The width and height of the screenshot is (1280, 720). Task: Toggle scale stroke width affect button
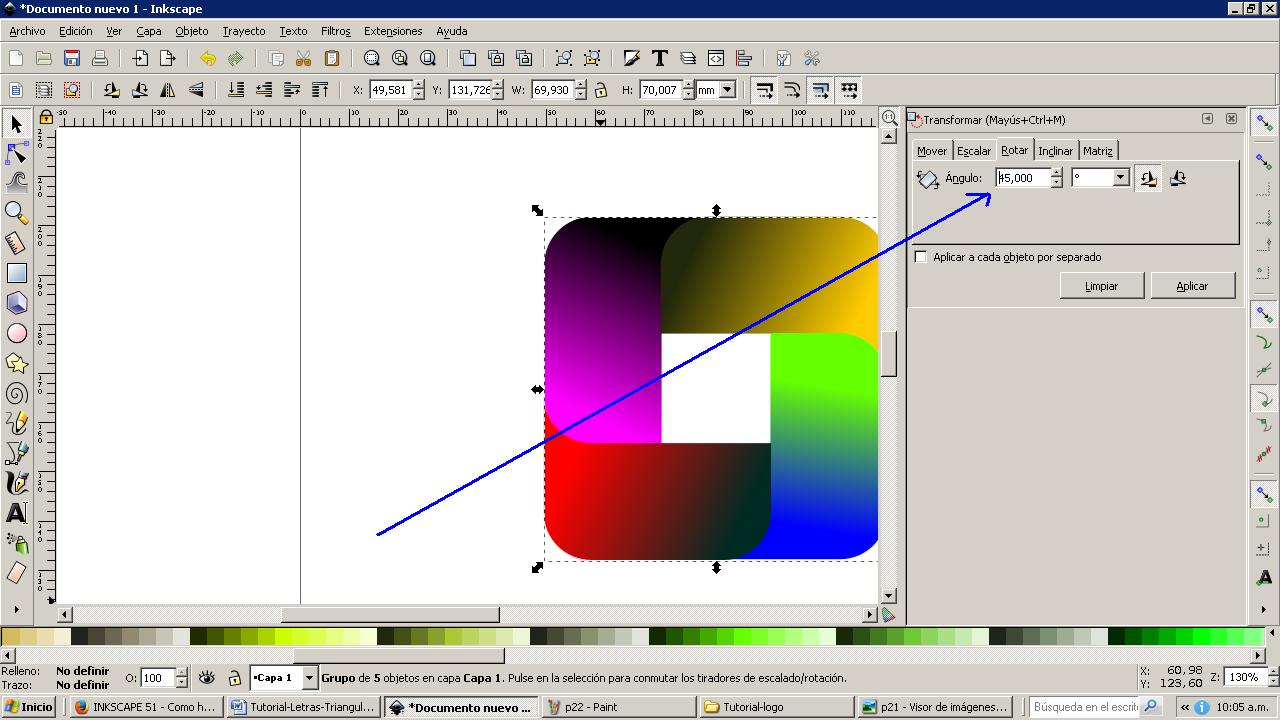pos(765,90)
